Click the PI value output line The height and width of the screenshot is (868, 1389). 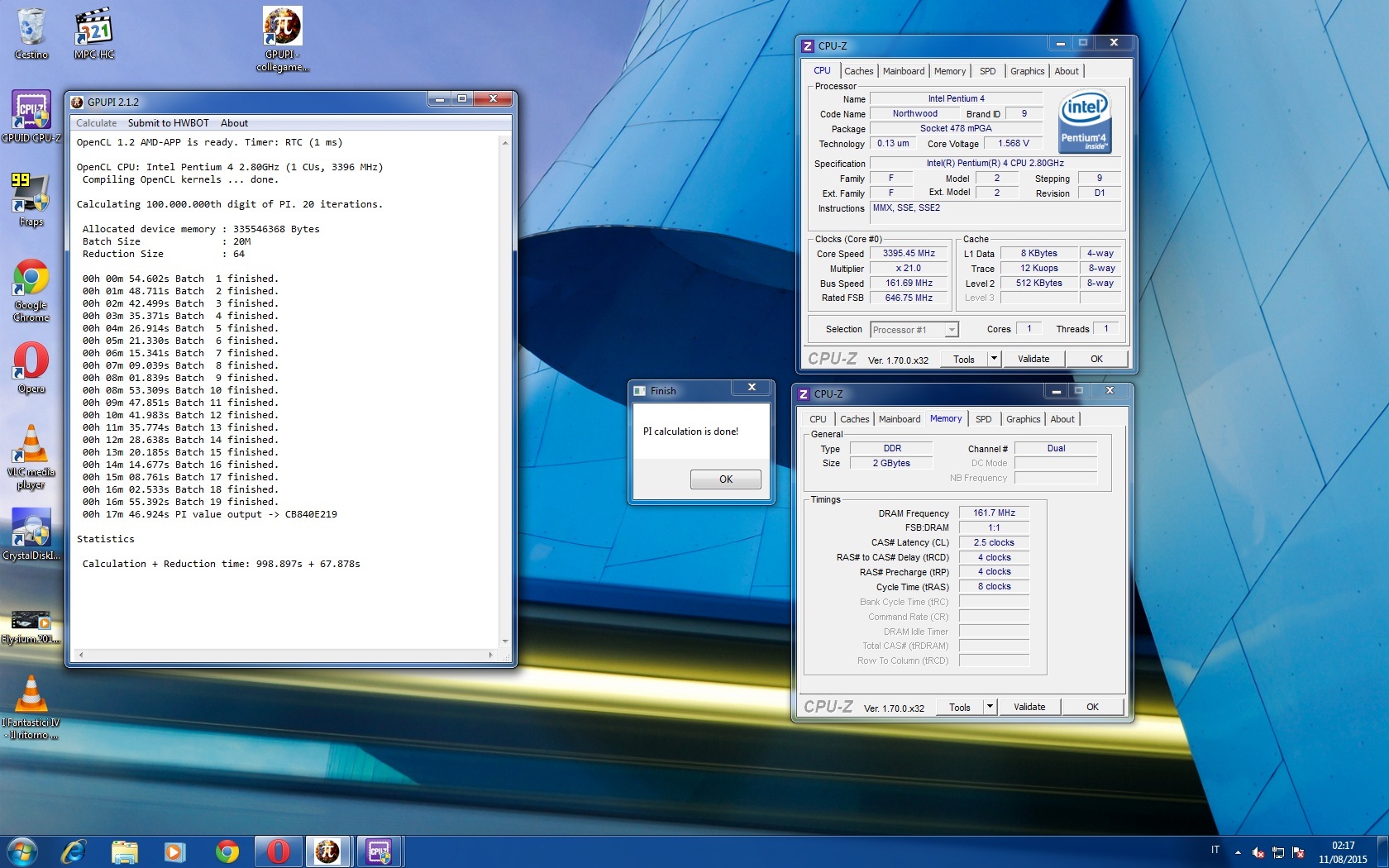point(209,514)
